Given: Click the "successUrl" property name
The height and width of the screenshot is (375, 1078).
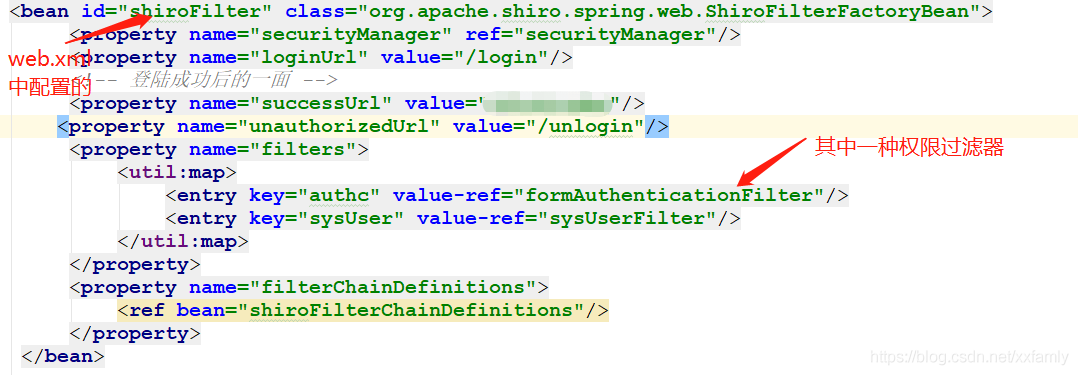Looking at the screenshot, I should [321, 104].
